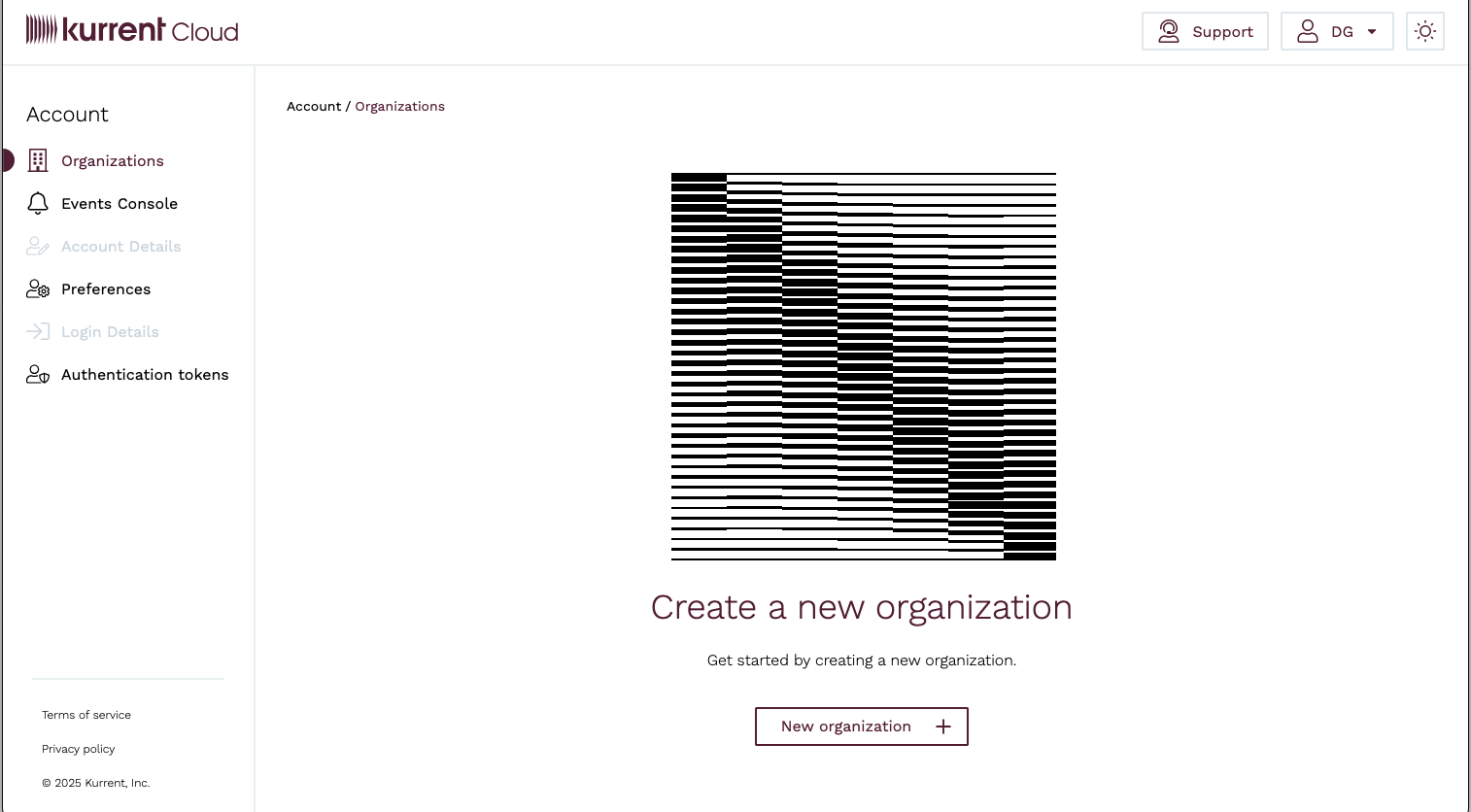Open the Terms of service link
1471x812 pixels.
(x=86, y=715)
